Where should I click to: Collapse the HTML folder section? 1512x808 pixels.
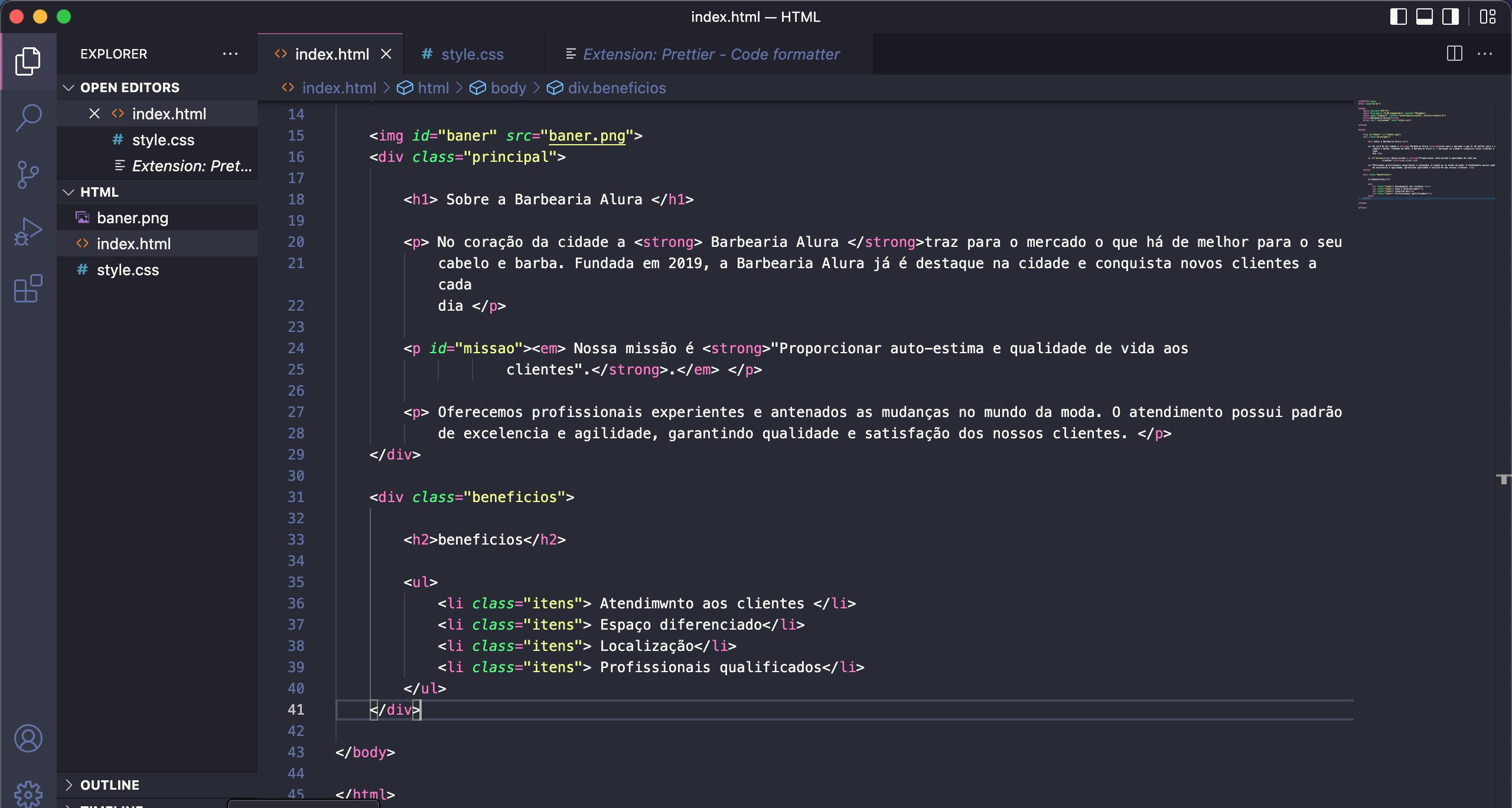click(157, 192)
